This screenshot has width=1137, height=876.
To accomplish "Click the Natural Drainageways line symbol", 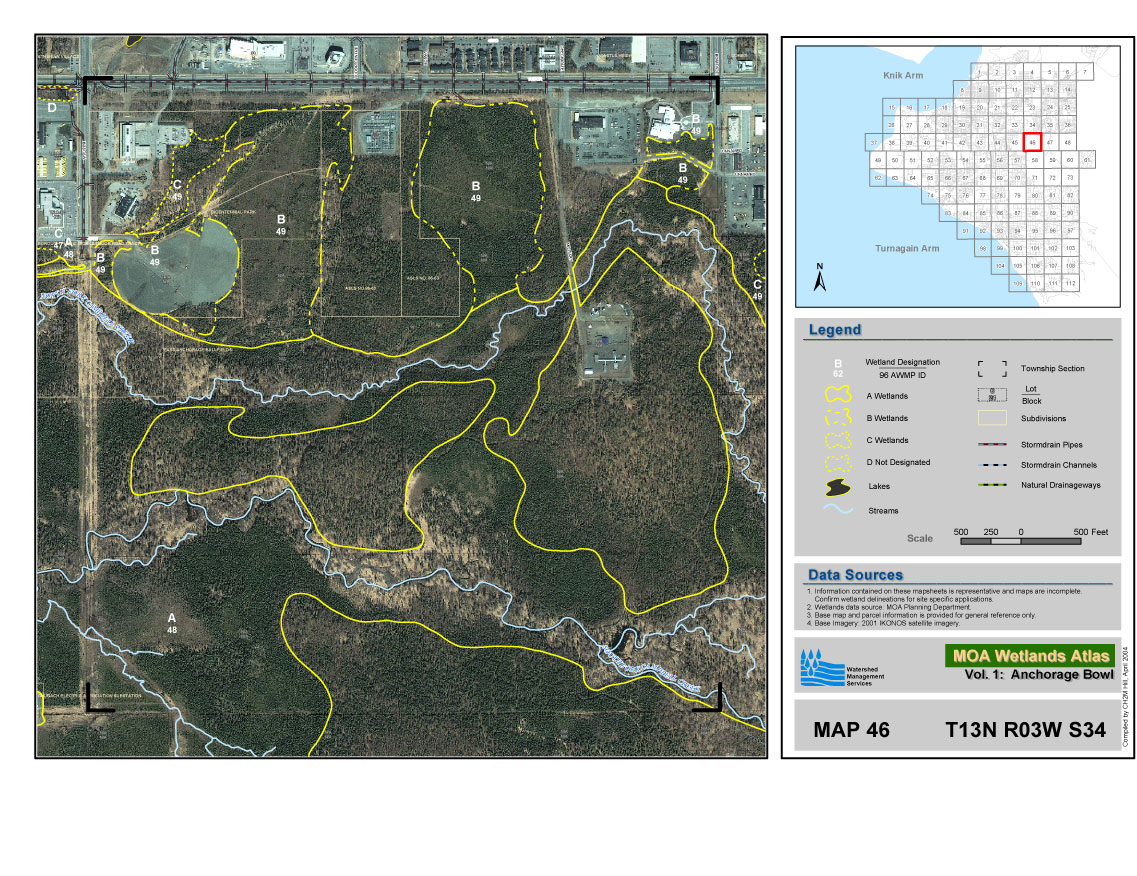I will coord(991,485).
